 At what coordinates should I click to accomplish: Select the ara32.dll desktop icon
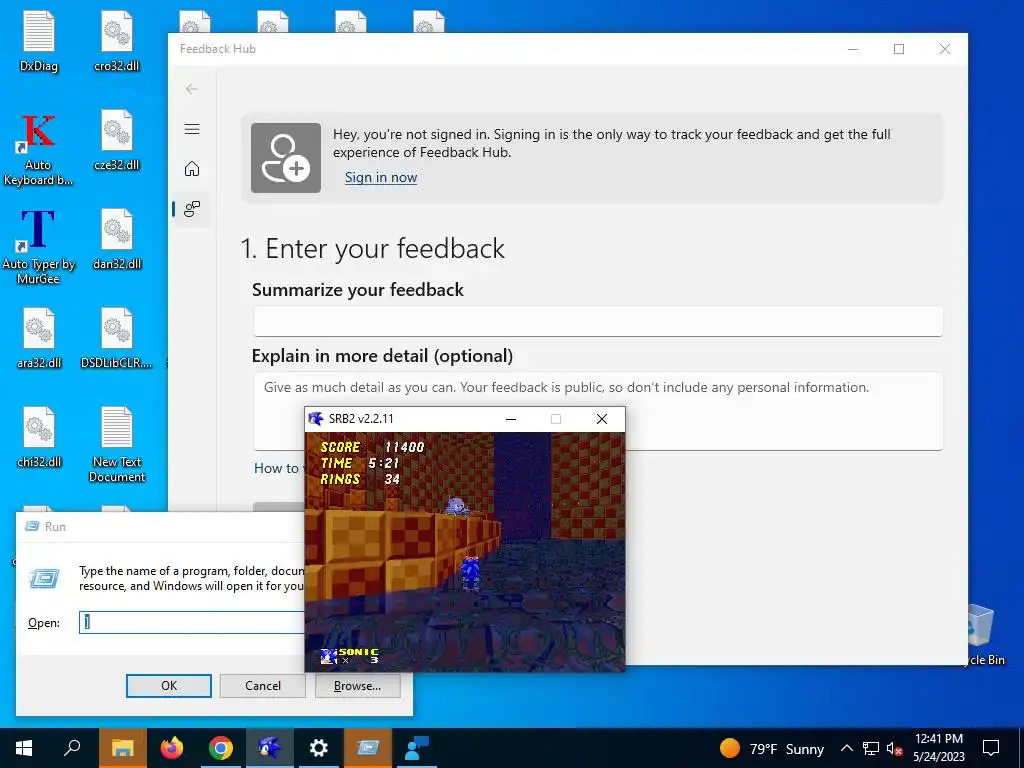39,338
